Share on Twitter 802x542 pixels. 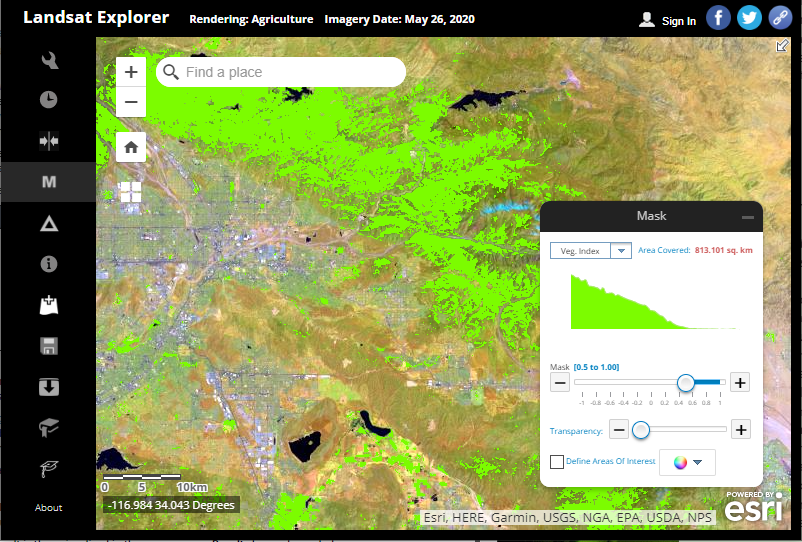coord(749,18)
